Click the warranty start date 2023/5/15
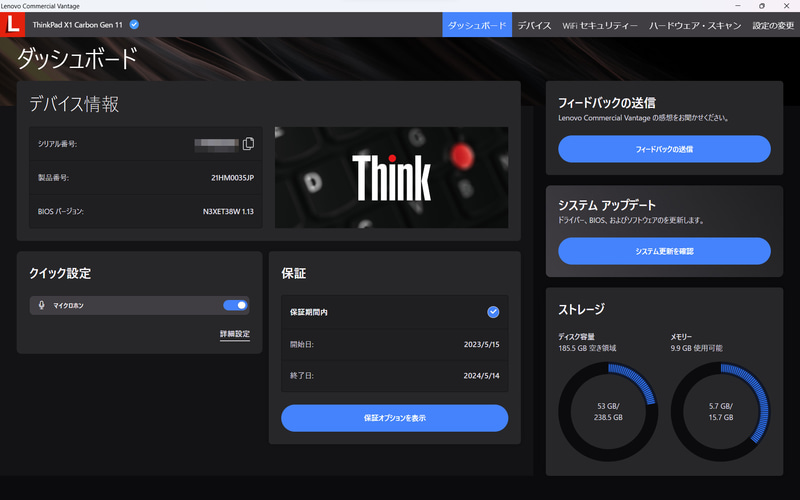This screenshot has height=500, width=800. [481, 344]
